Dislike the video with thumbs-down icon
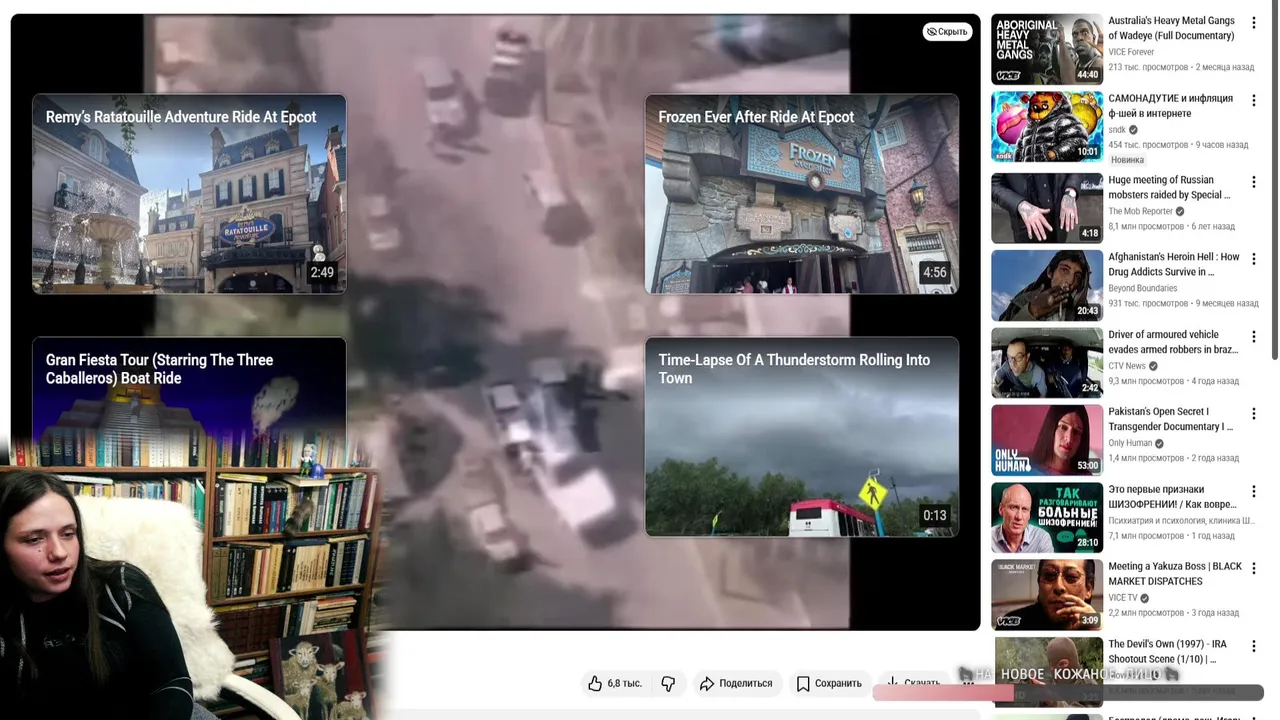Viewport: 1280px width, 720px height. pyautogui.click(x=668, y=683)
